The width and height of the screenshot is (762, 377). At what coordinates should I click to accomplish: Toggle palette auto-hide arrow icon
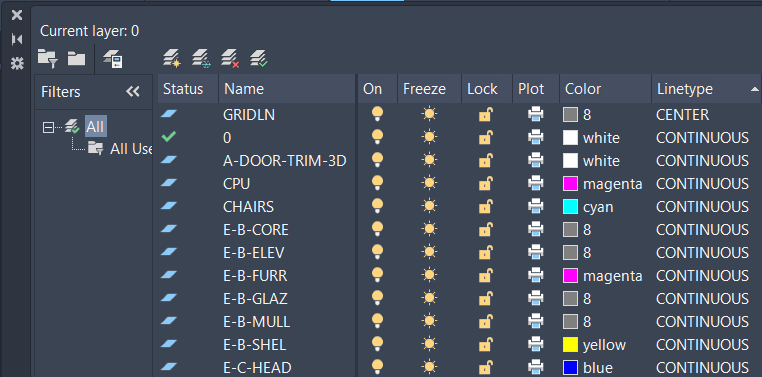(17, 39)
